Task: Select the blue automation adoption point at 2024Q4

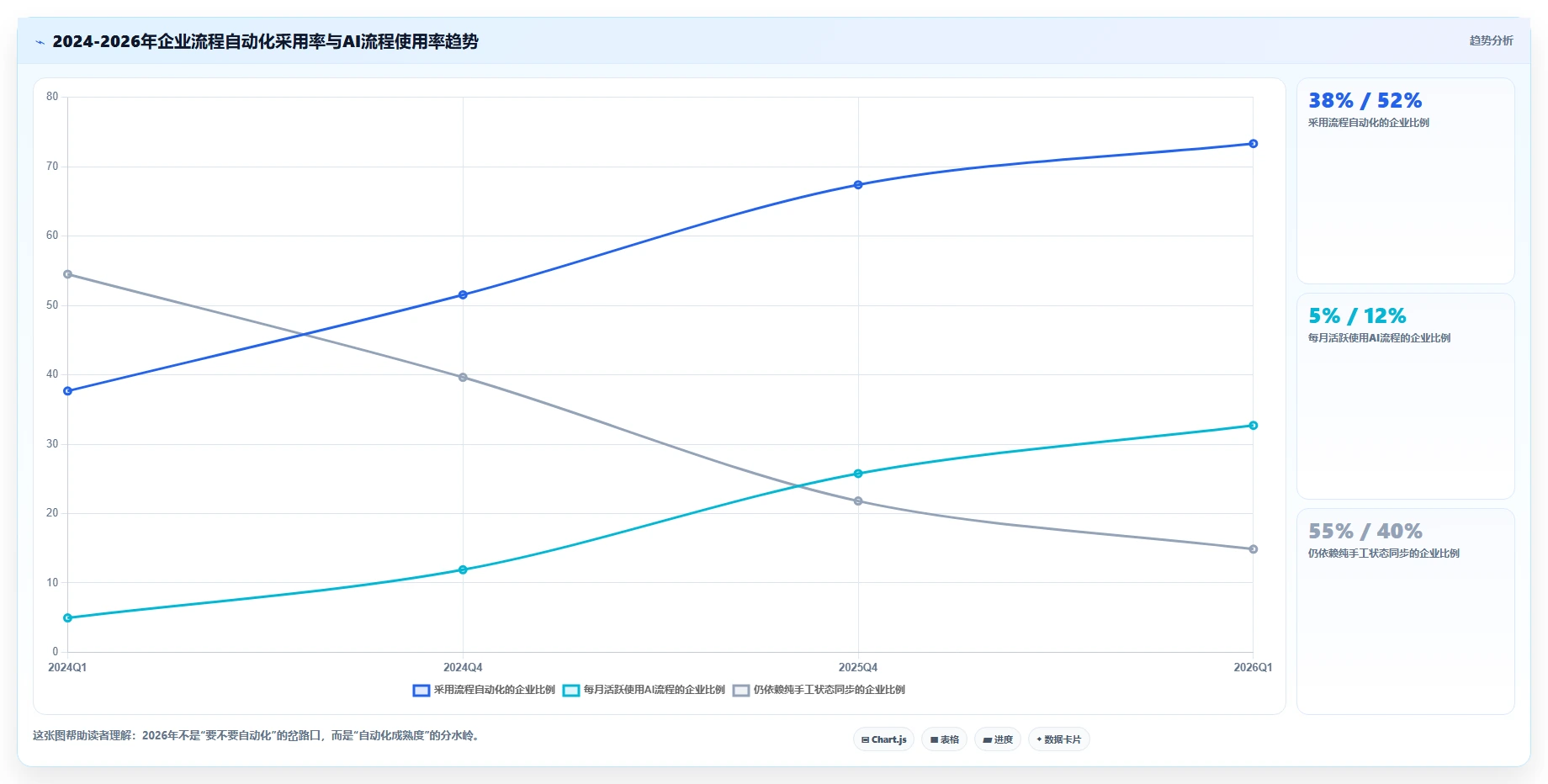Action: [x=463, y=295]
